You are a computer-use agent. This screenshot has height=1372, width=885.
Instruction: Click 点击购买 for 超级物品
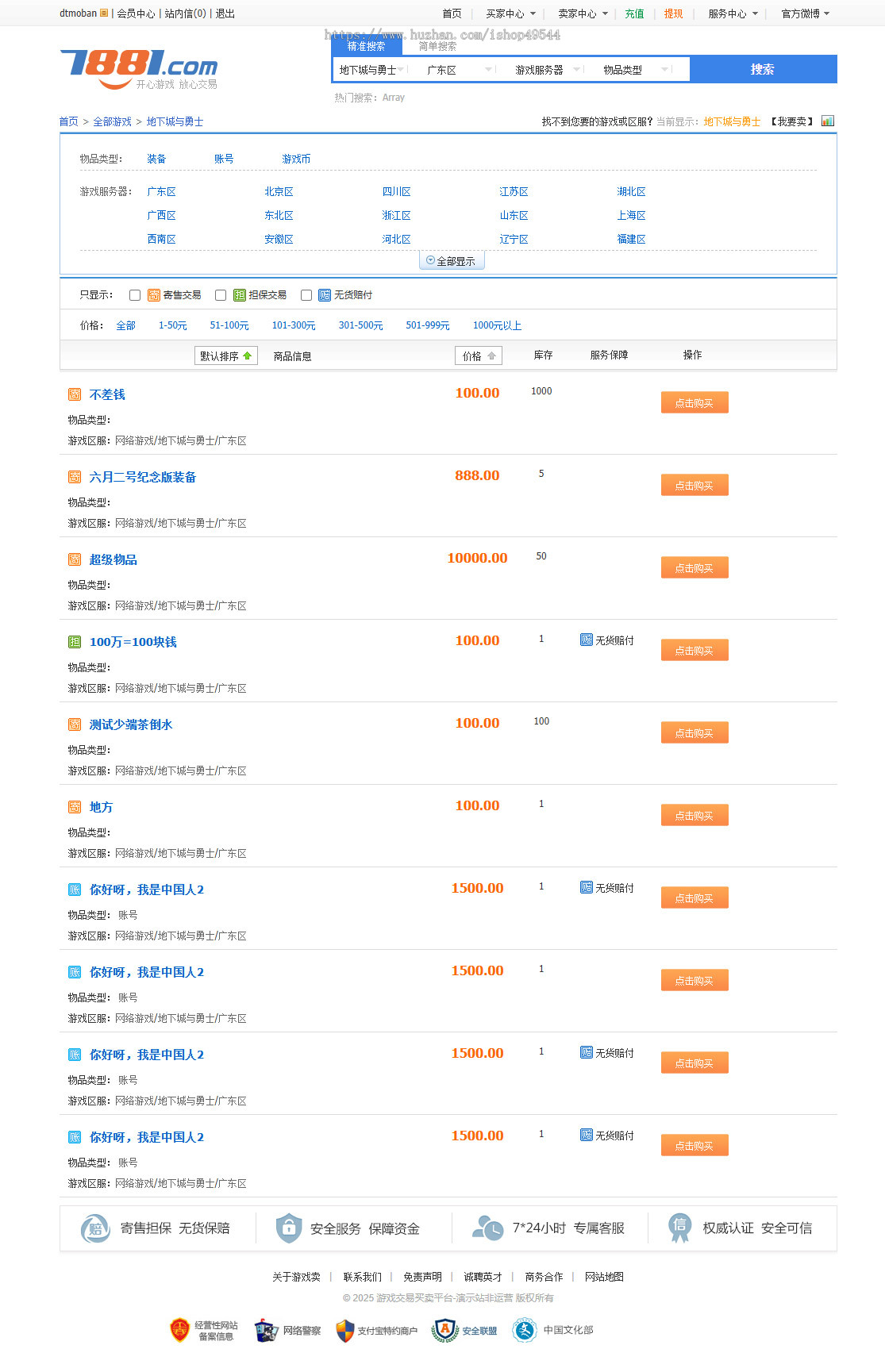pos(695,568)
